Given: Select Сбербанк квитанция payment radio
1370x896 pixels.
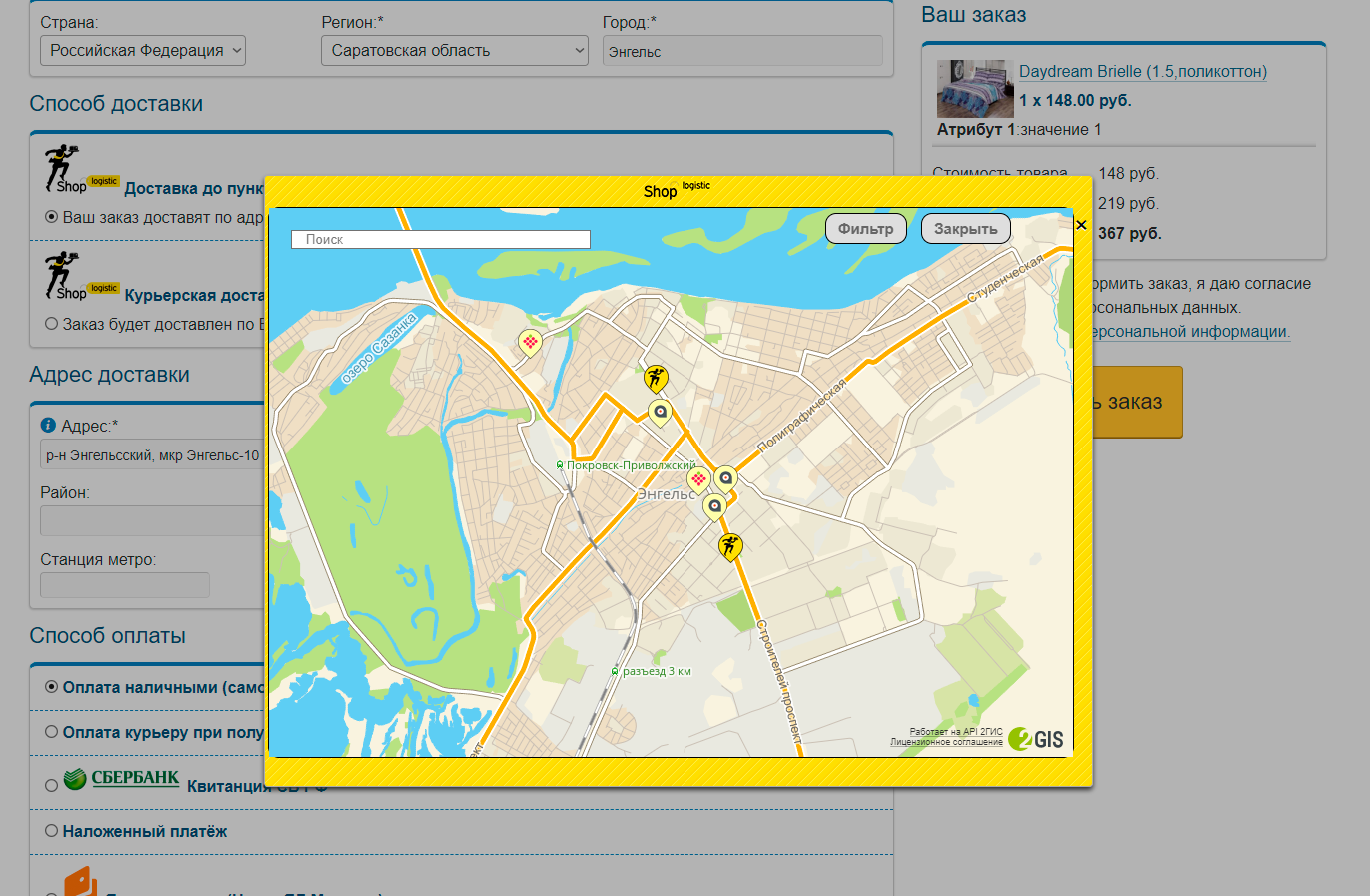Looking at the screenshot, I should click(x=51, y=786).
